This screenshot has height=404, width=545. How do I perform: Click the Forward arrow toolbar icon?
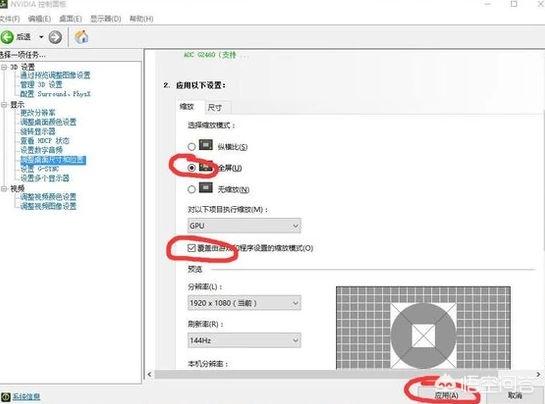click(x=55, y=37)
